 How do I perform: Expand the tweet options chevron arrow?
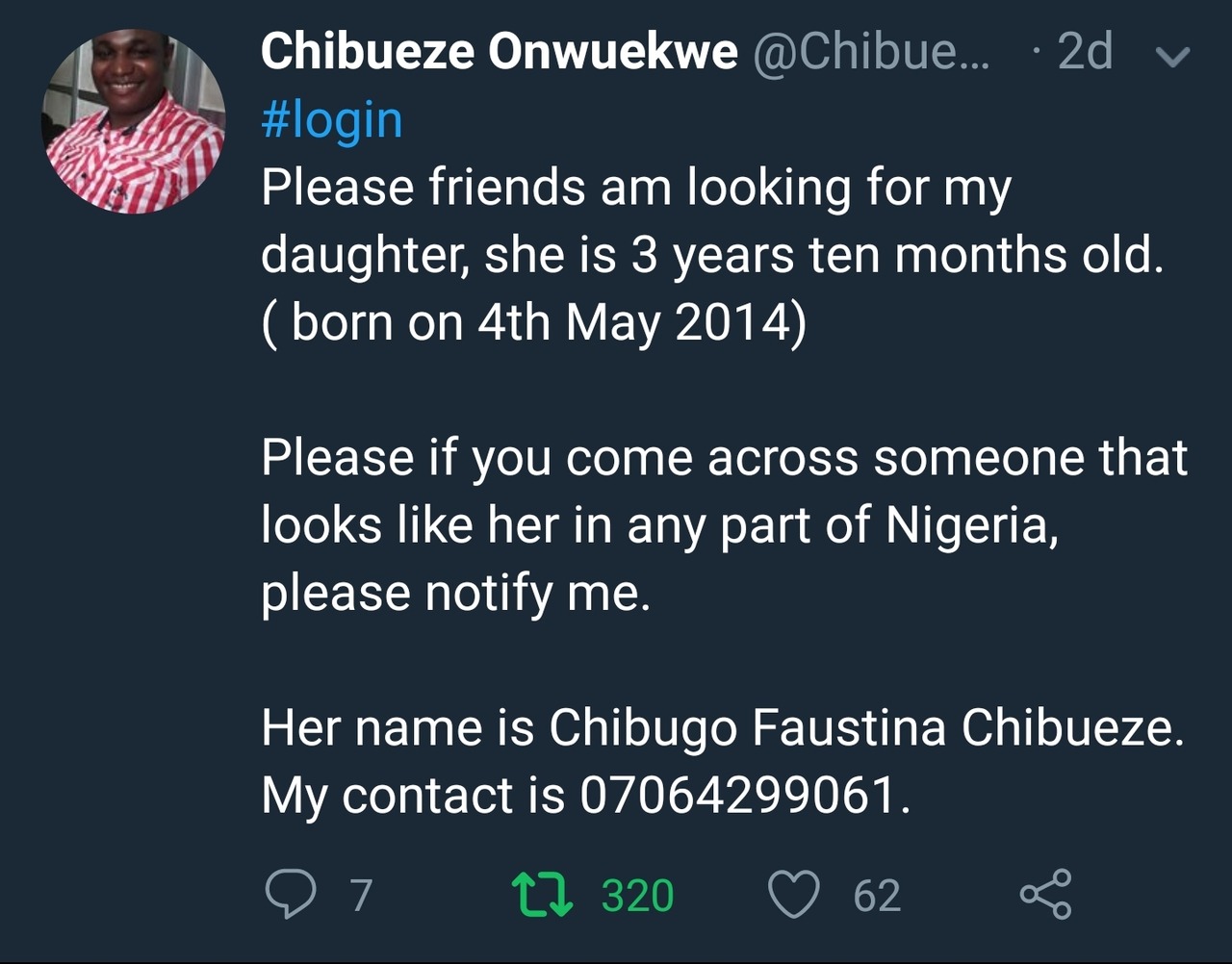(x=1172, y=57)
